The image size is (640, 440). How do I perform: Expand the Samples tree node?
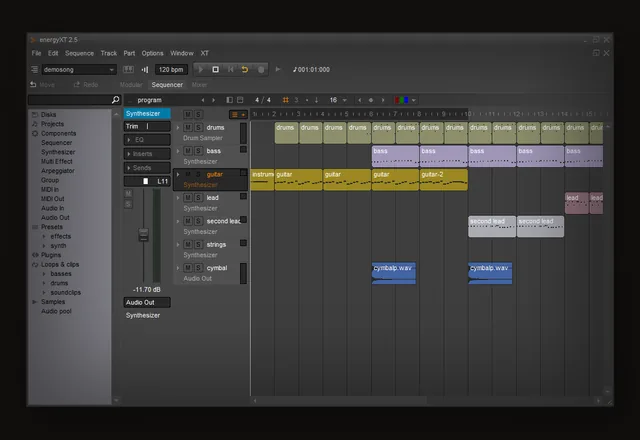coord(35,302)
